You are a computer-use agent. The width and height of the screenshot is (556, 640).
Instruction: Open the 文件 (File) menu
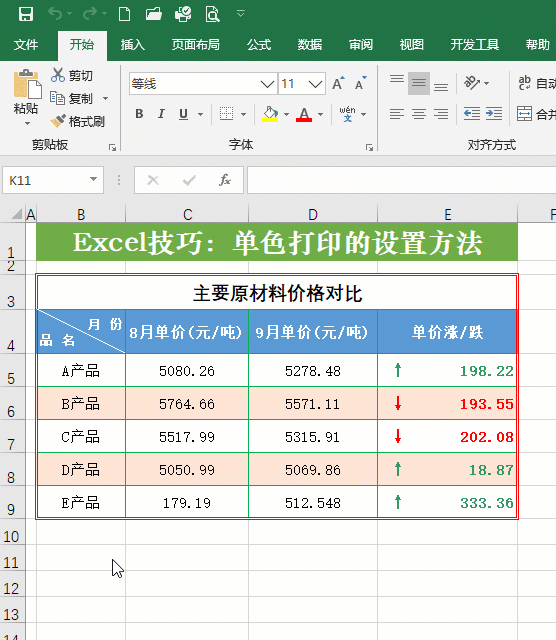click(26, 44)
